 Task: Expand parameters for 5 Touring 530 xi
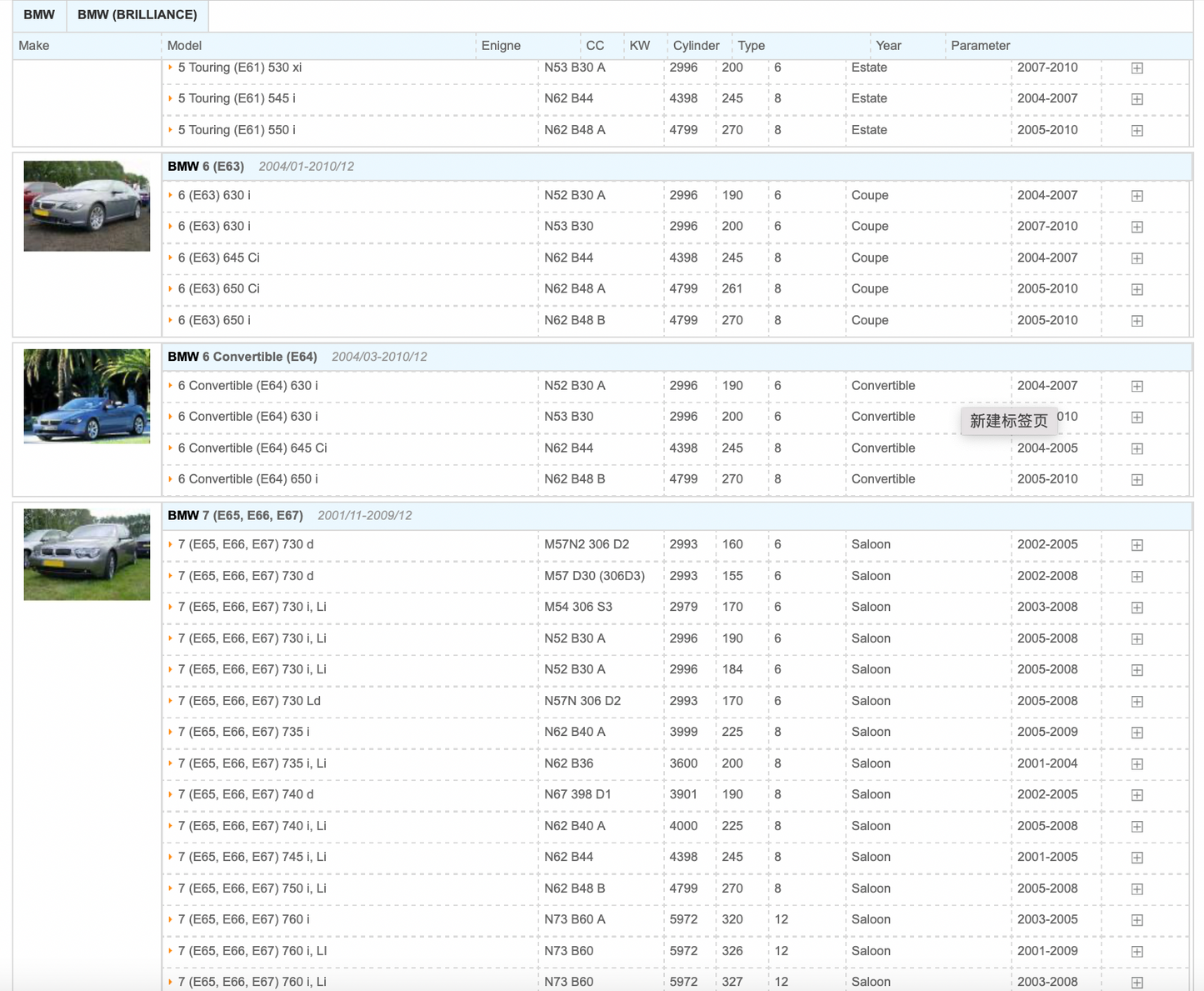pos(1137,68)
